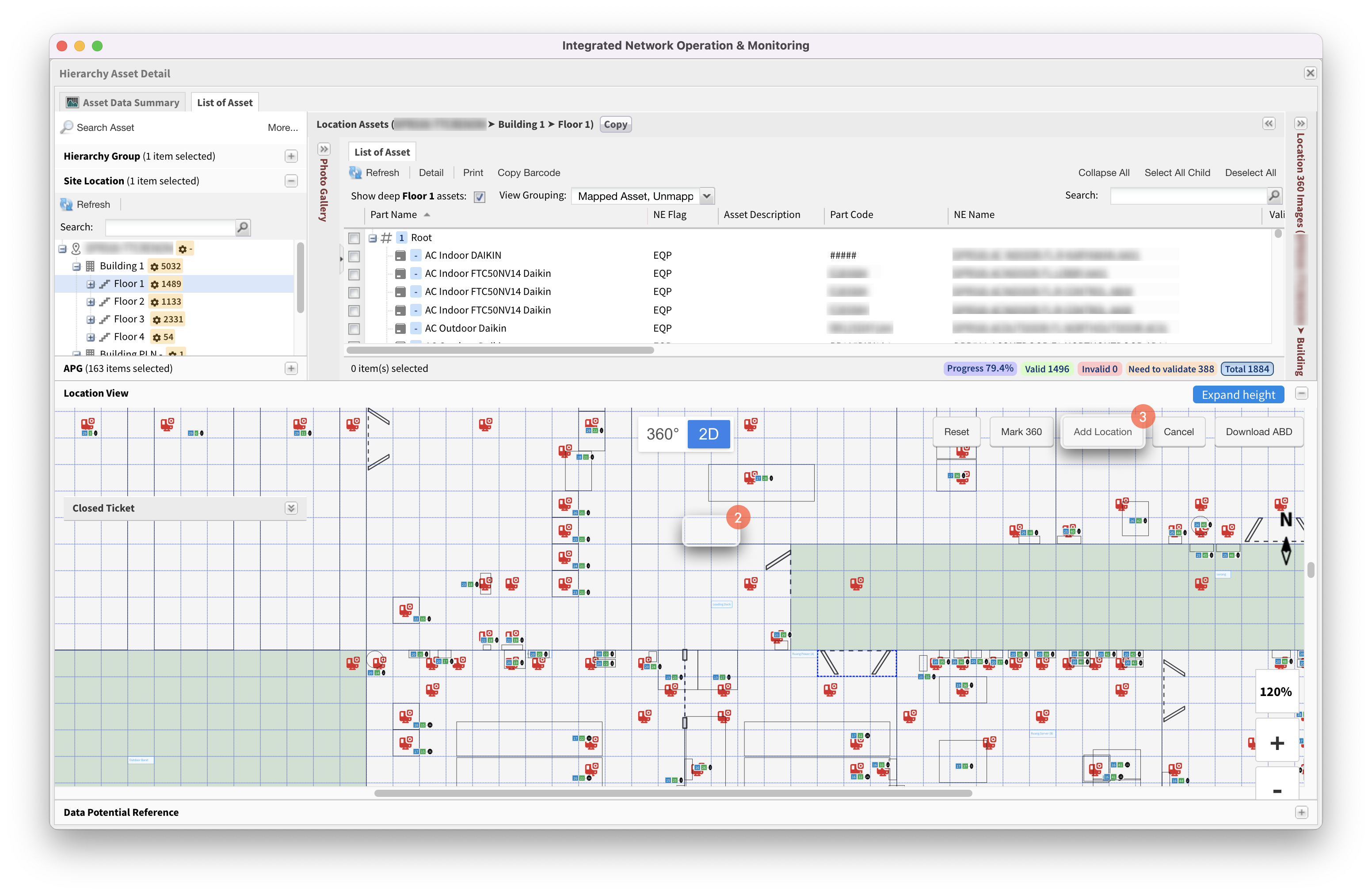Expand Data Potential Reference section

(x=1301, y=812)
